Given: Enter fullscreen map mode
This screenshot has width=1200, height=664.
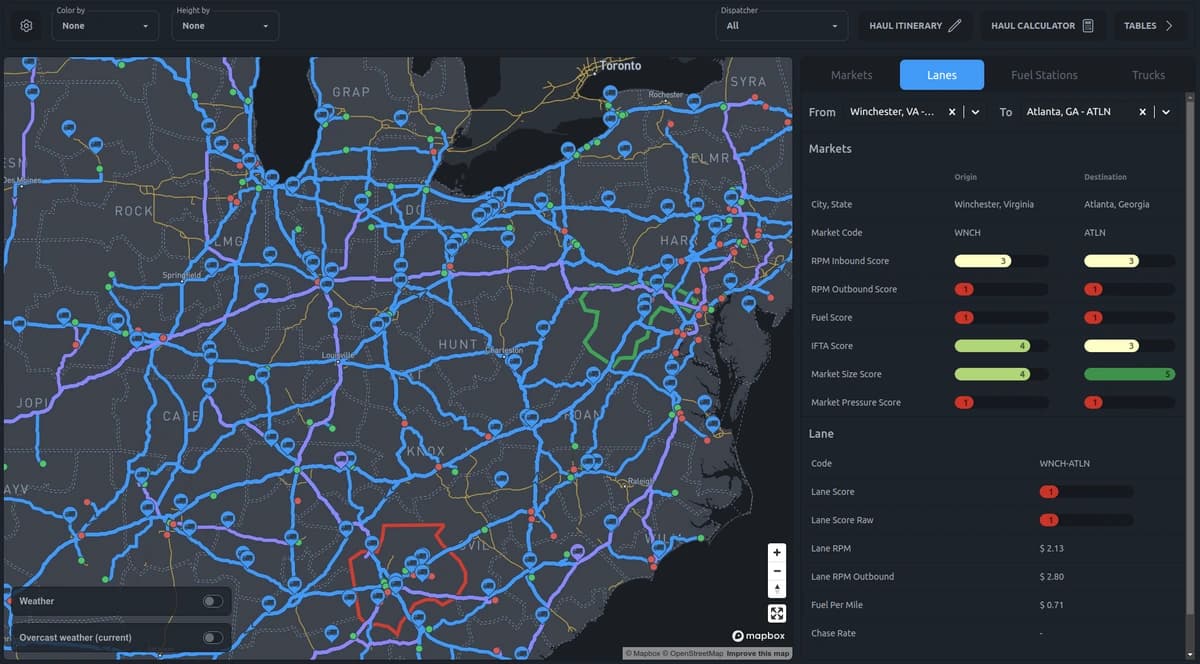Looking at the screenshot, I should pos(777,614).
